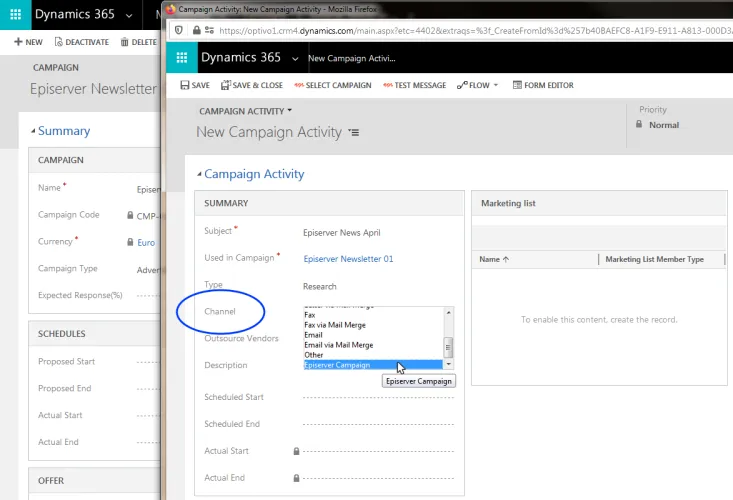Select Email via Mail Merge option
This screenshot has width=733, height=500.
coord(338,345)
